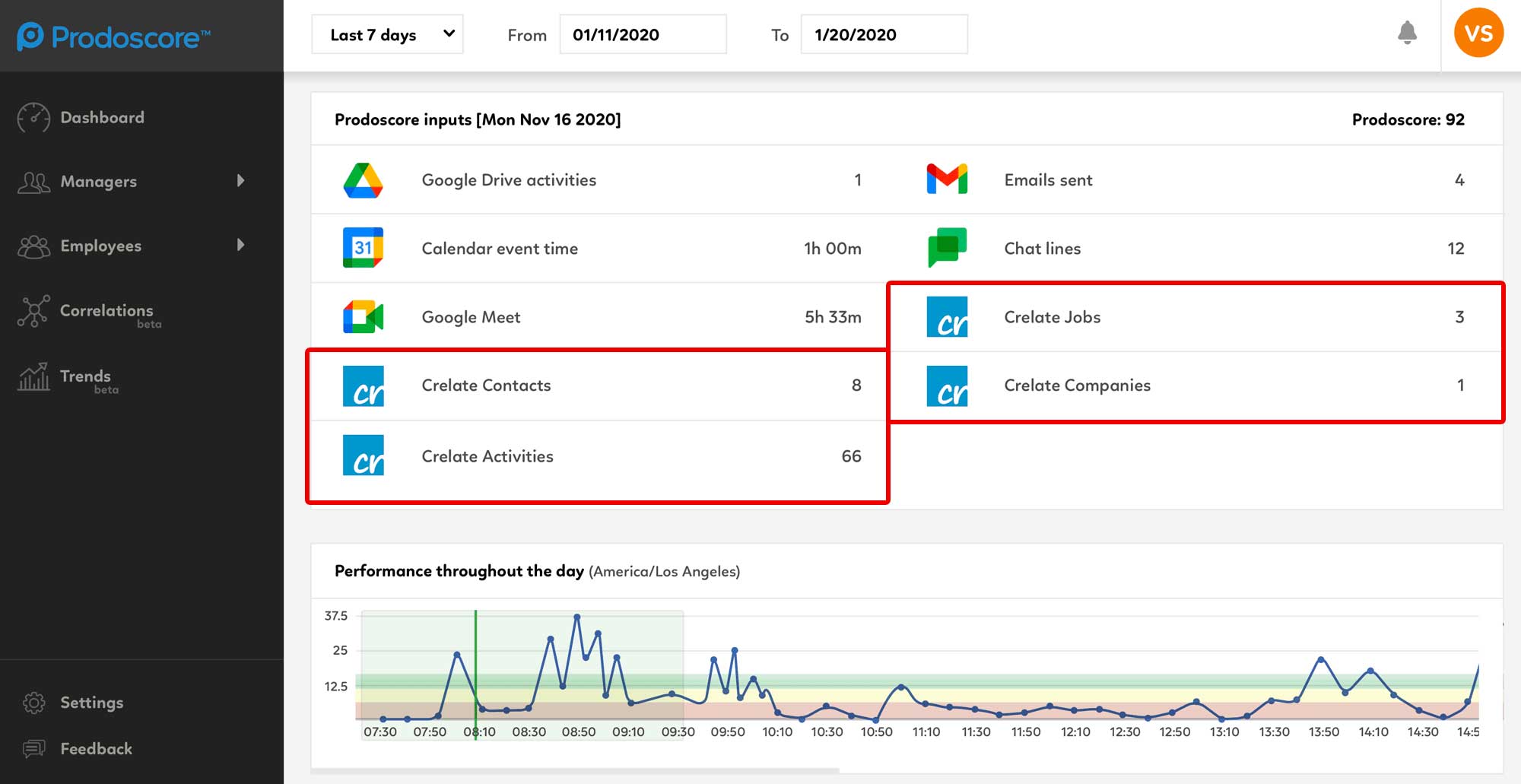Image resolution: width=1521 pixels, height=784 pixels.
Task: Click the Feedback chat icon
Action: [x=34, y=749]
